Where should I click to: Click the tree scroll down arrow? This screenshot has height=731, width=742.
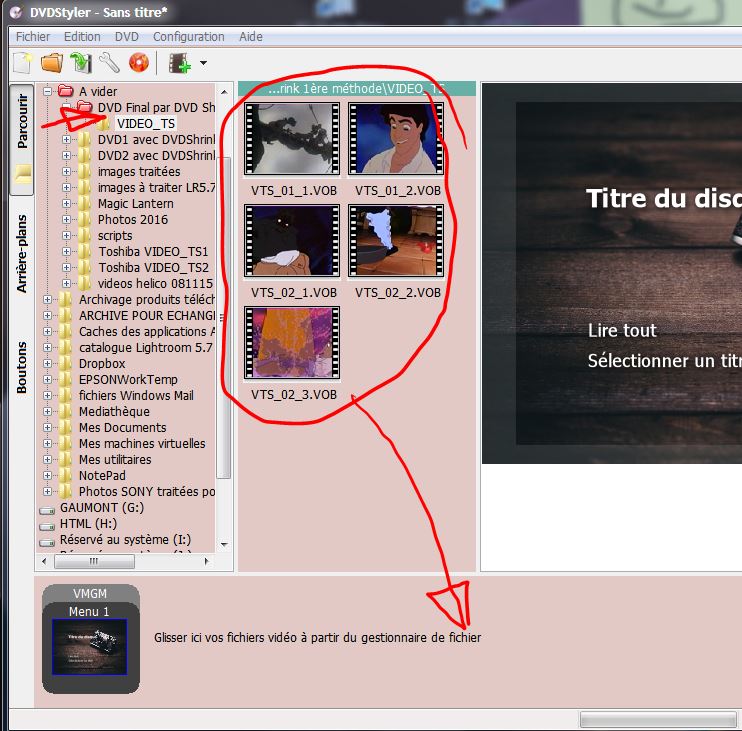(225, 545)
